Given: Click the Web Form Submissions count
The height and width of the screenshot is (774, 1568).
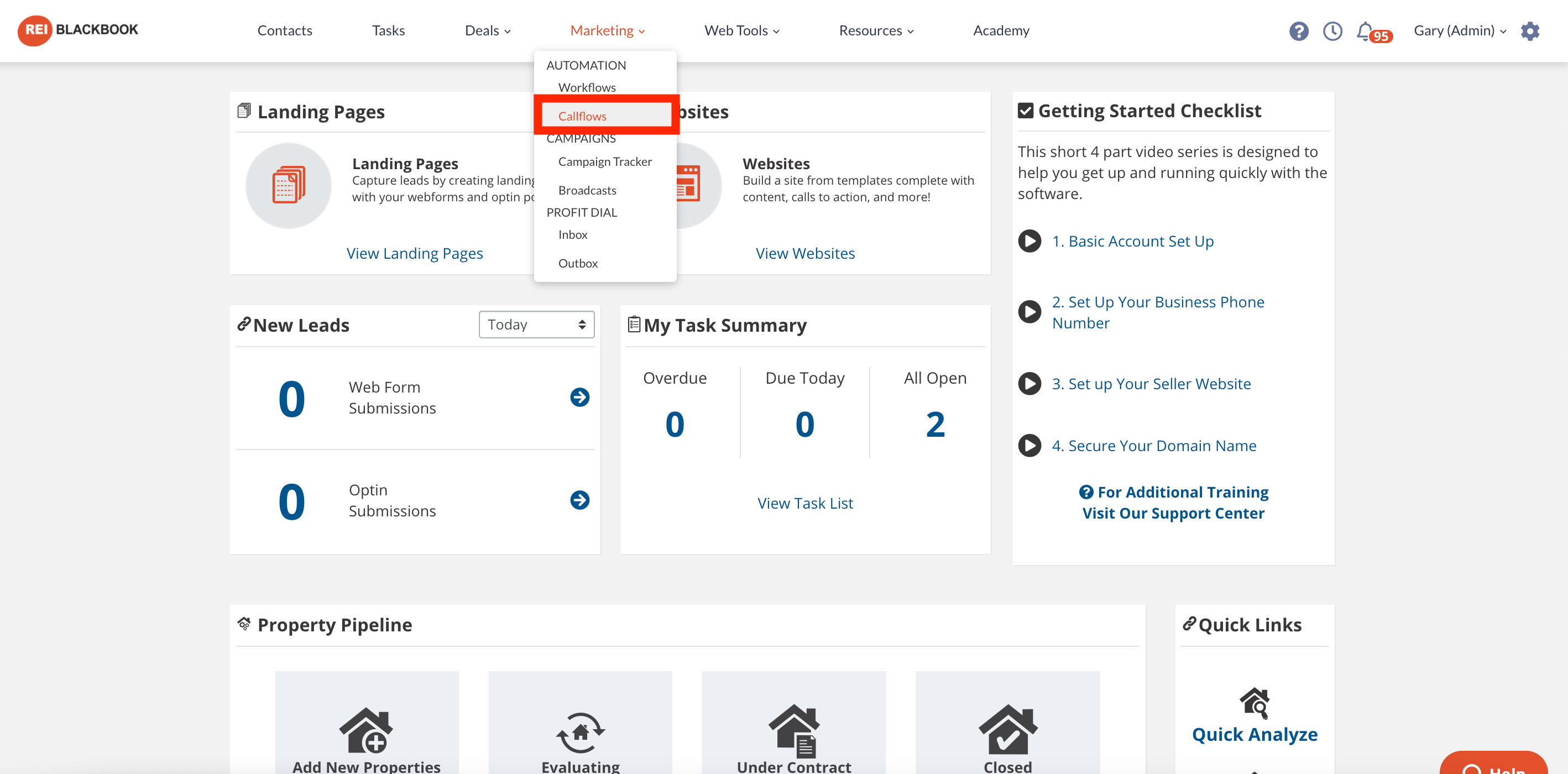Looking at the screenshot, I should 291,399.
